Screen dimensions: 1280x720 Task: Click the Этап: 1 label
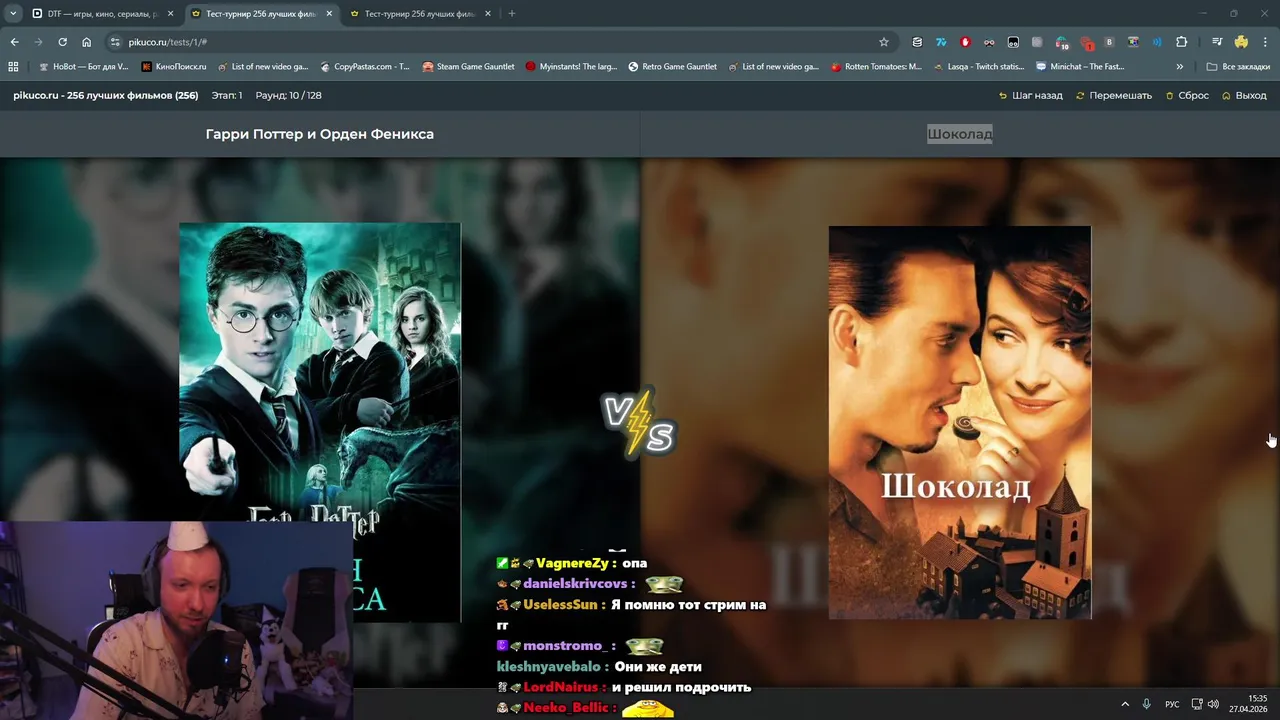click(x=227, y=96)
